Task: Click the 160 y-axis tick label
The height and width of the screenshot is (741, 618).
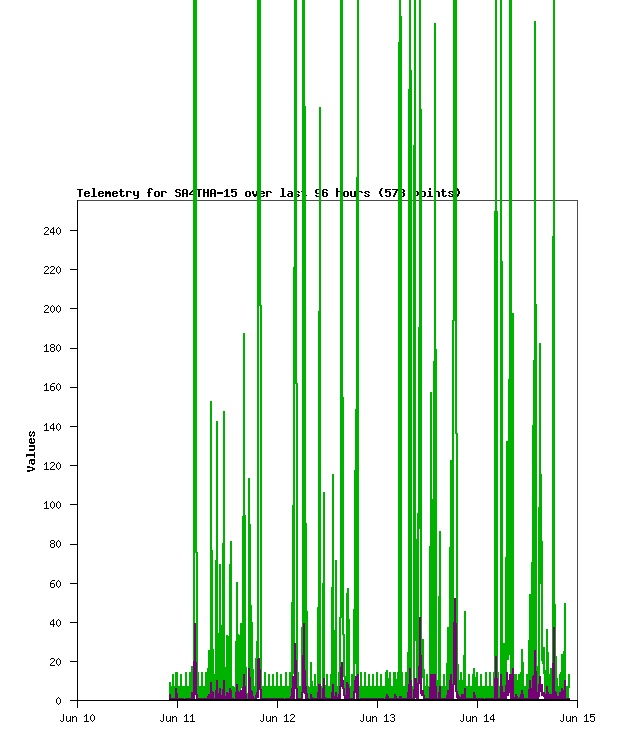Action: 52,388
